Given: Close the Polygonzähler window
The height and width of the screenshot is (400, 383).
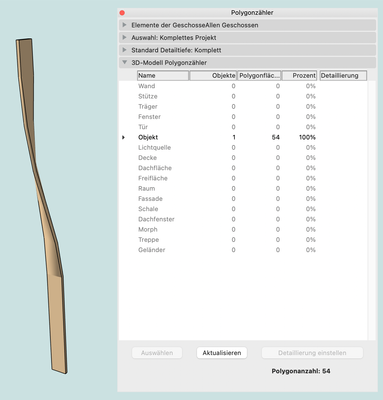Looking at the screenshot, I should click(x=122, y=13).
